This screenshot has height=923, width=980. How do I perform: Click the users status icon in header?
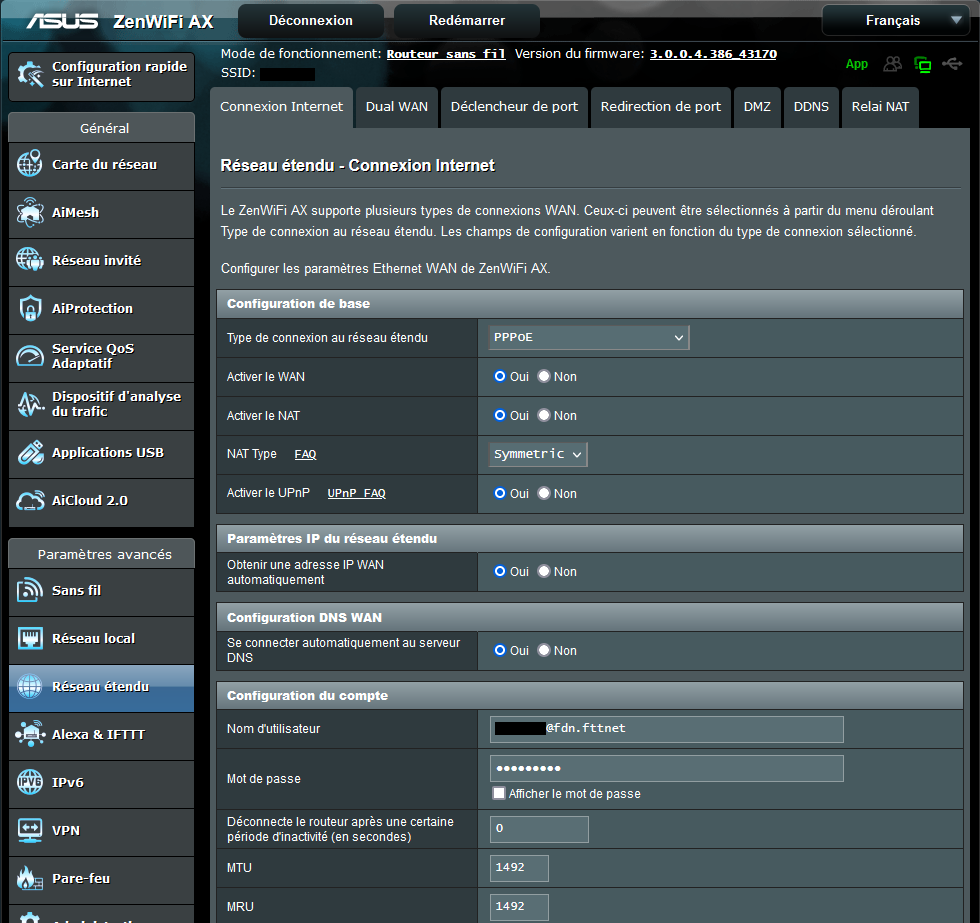[x=892, y=64]
